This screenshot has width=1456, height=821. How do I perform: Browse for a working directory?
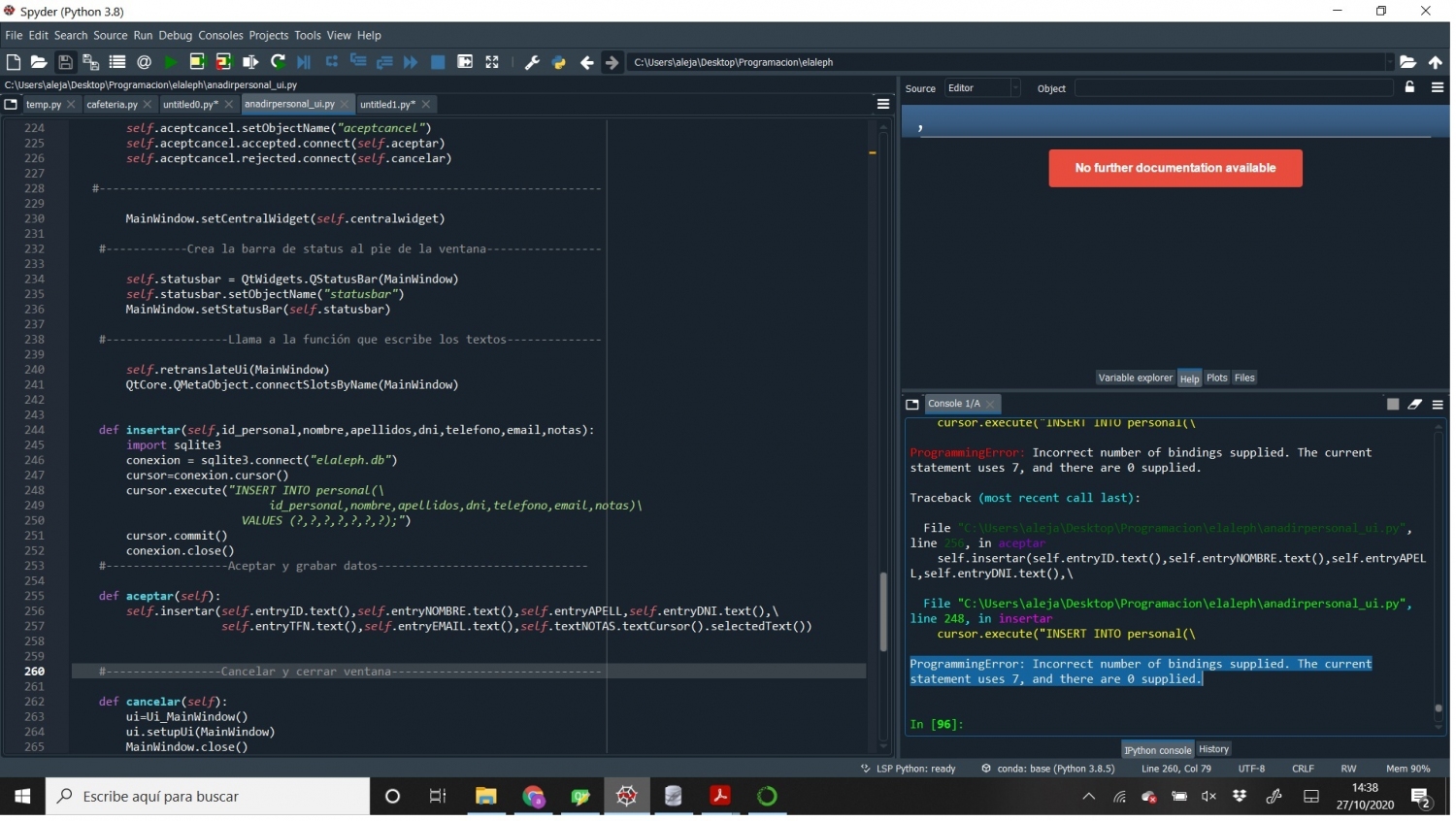[1407, 62]
